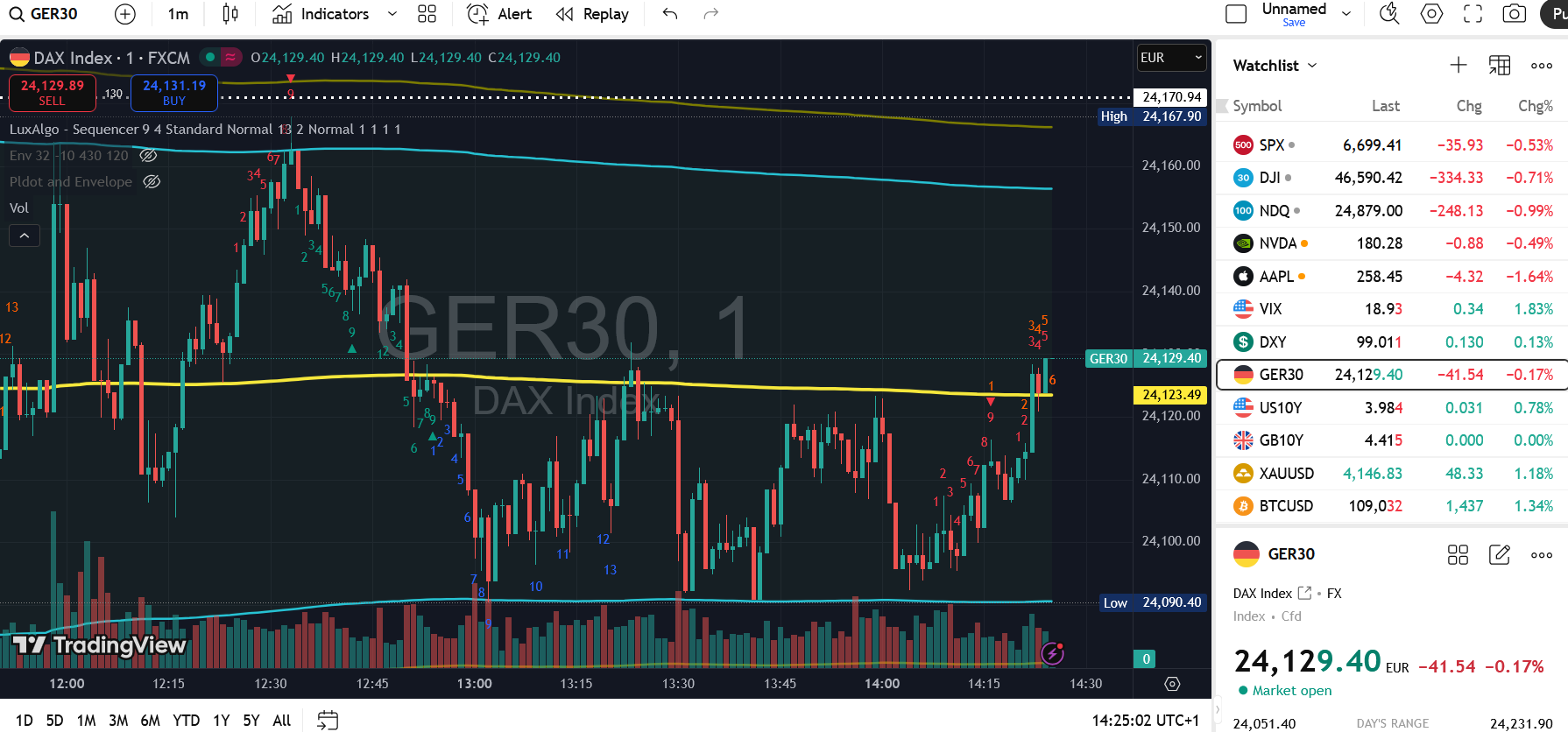Select XAUUSD in the watchlist
Viewport: 1568px width, 732px height.
pos(1392,474)
